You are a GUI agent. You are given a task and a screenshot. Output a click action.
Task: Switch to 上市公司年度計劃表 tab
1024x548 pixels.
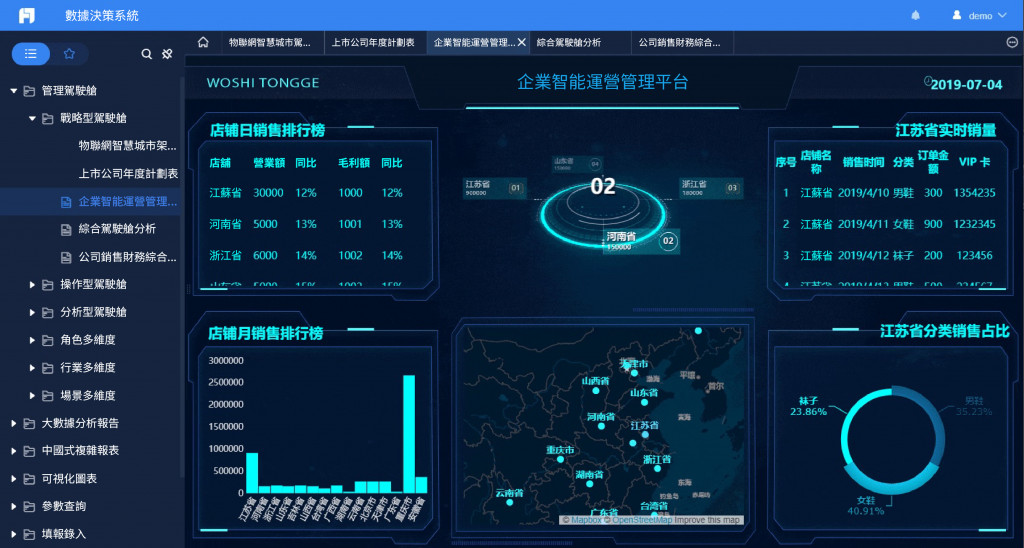tap(373, 42)
